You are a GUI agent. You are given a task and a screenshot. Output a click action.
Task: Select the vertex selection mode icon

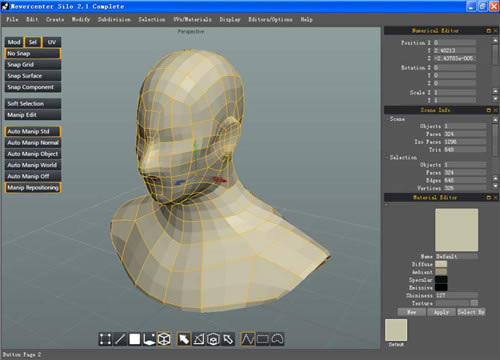click(x=105, y=339)
